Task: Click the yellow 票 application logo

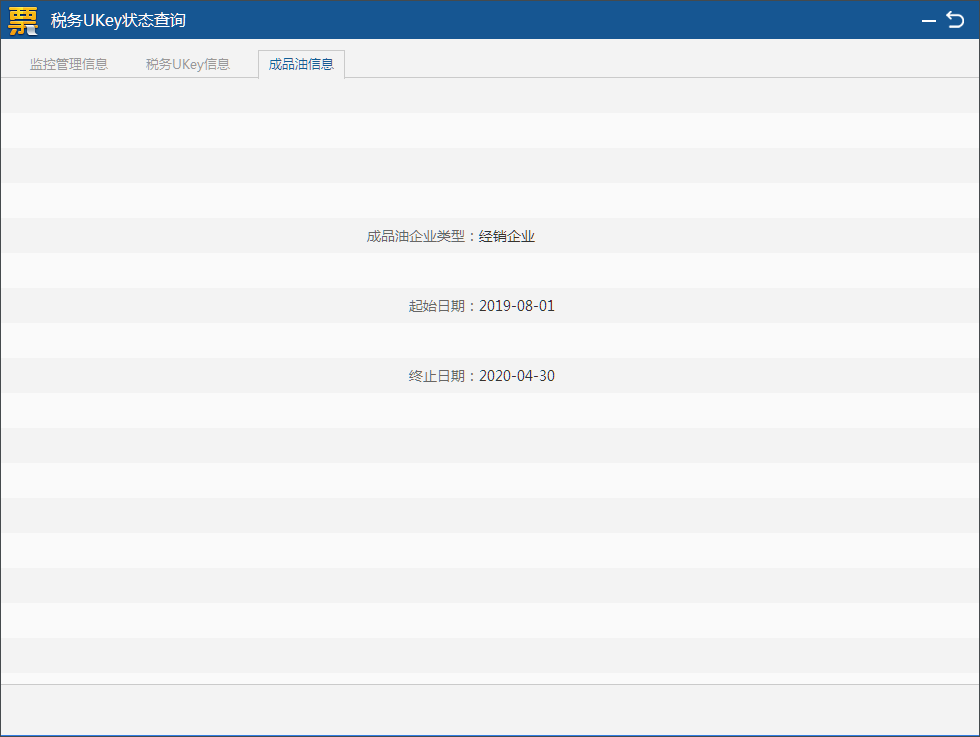Action: (x=22, y=21)
